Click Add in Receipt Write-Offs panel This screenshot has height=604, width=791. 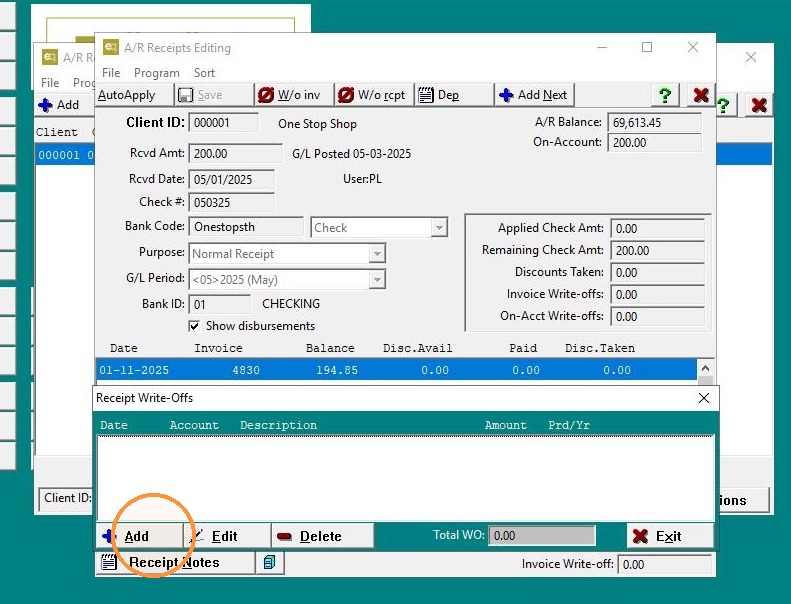[140, 536]
